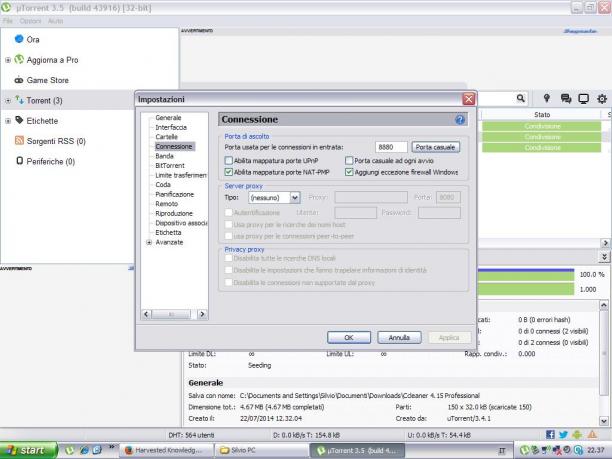Close the Impostazioni dialog

(x=468, y=99)
